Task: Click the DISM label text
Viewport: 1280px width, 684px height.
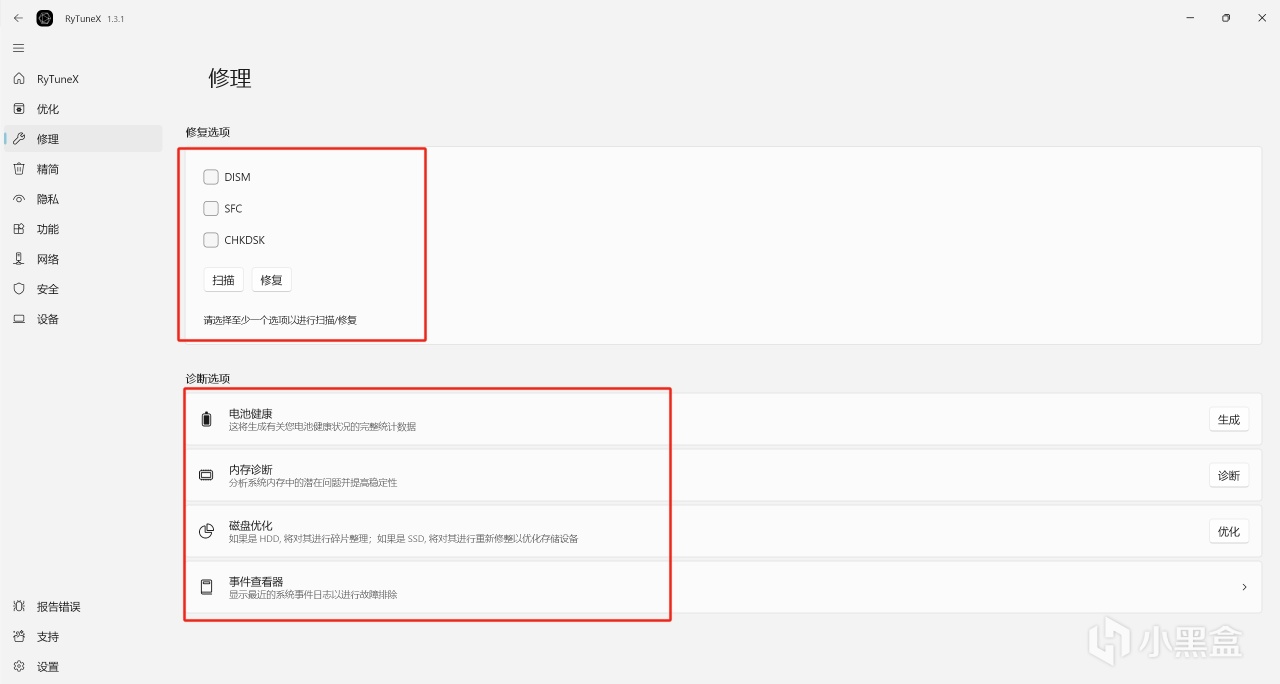Action: tap(237, 177)
